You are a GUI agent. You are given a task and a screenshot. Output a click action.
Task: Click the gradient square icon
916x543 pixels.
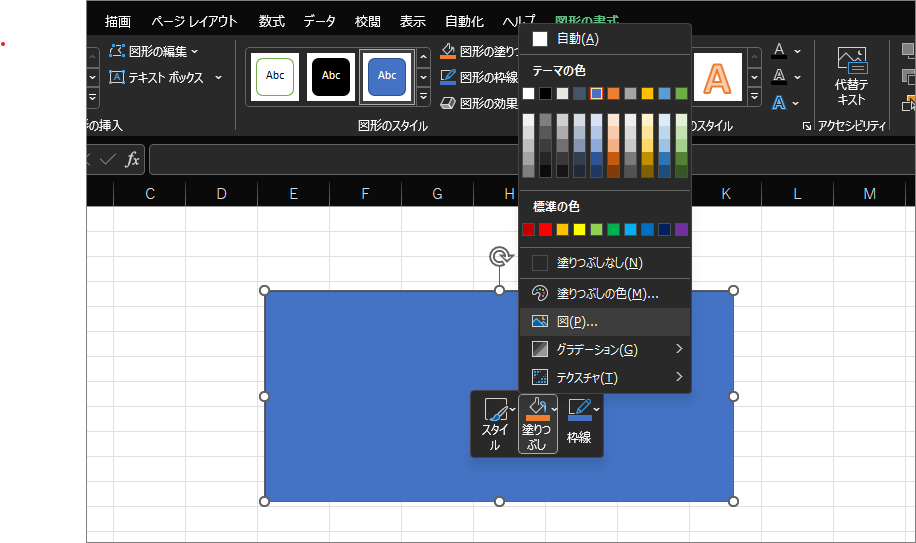540,349
